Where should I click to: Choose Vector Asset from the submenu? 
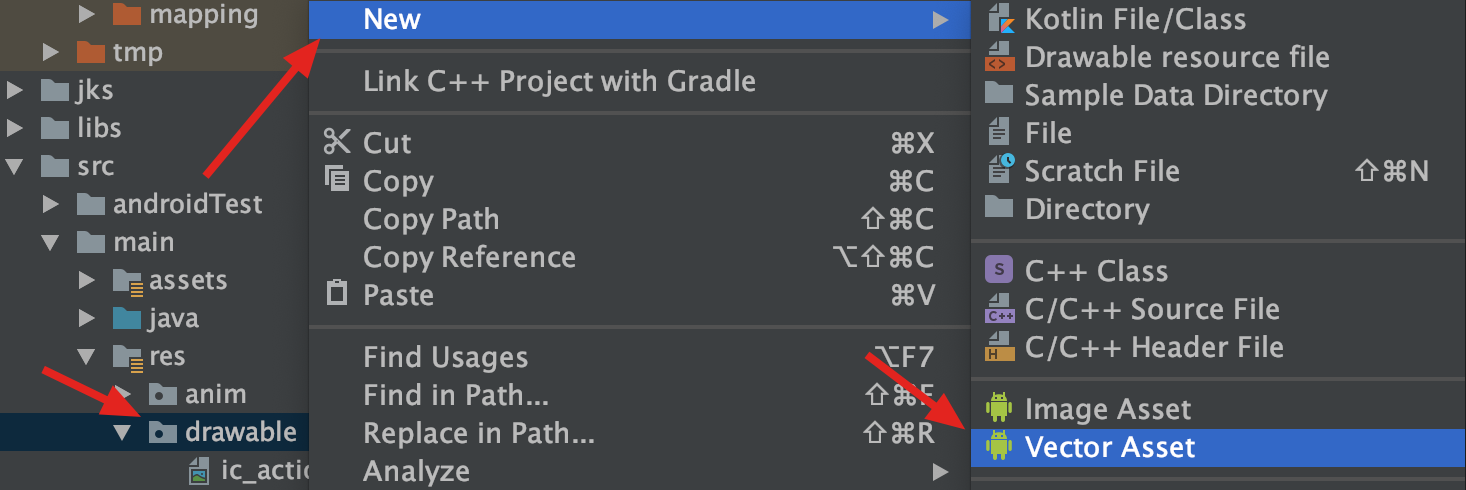point(1110,447)
